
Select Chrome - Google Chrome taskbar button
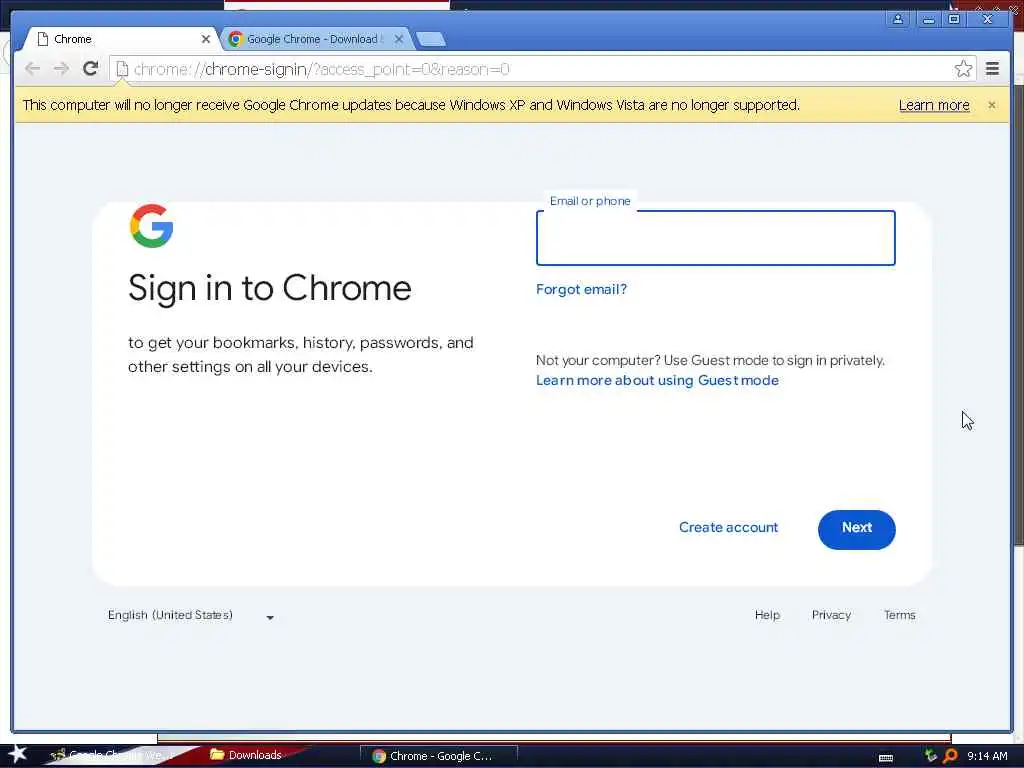coord(438,756)
